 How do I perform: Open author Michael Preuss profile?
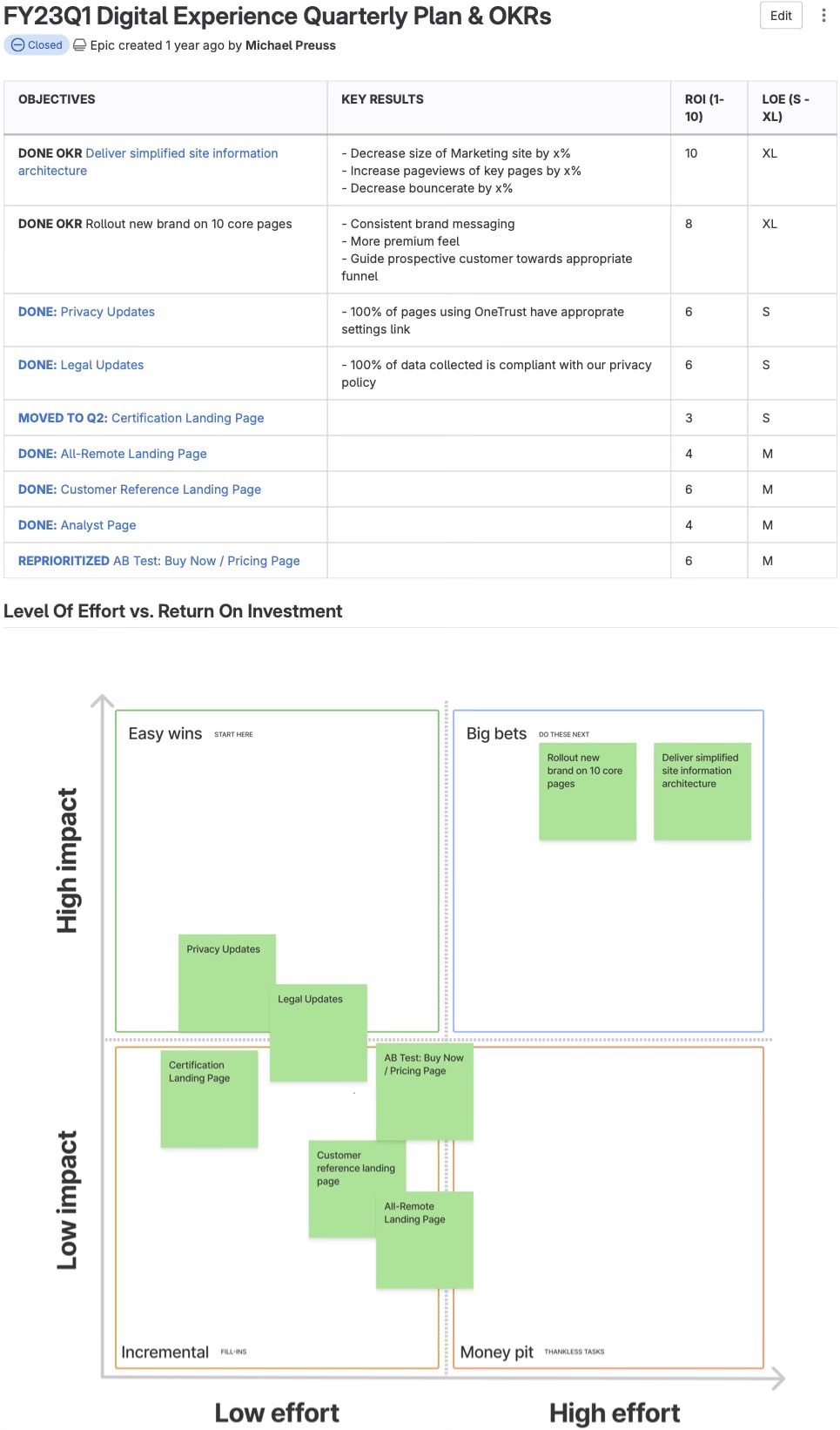(290, 45)
